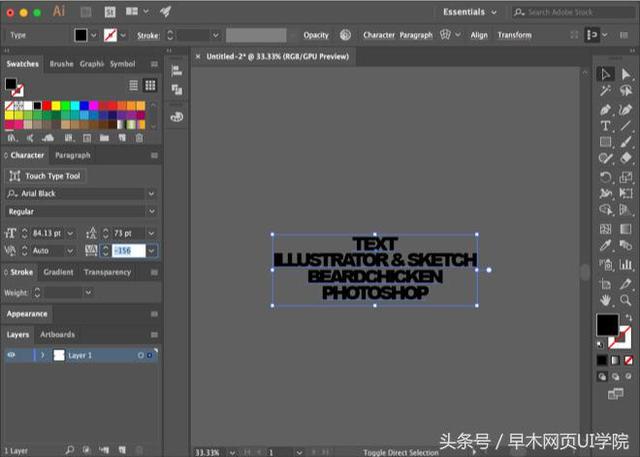Activate the Zoom tool

pos(625,300)
